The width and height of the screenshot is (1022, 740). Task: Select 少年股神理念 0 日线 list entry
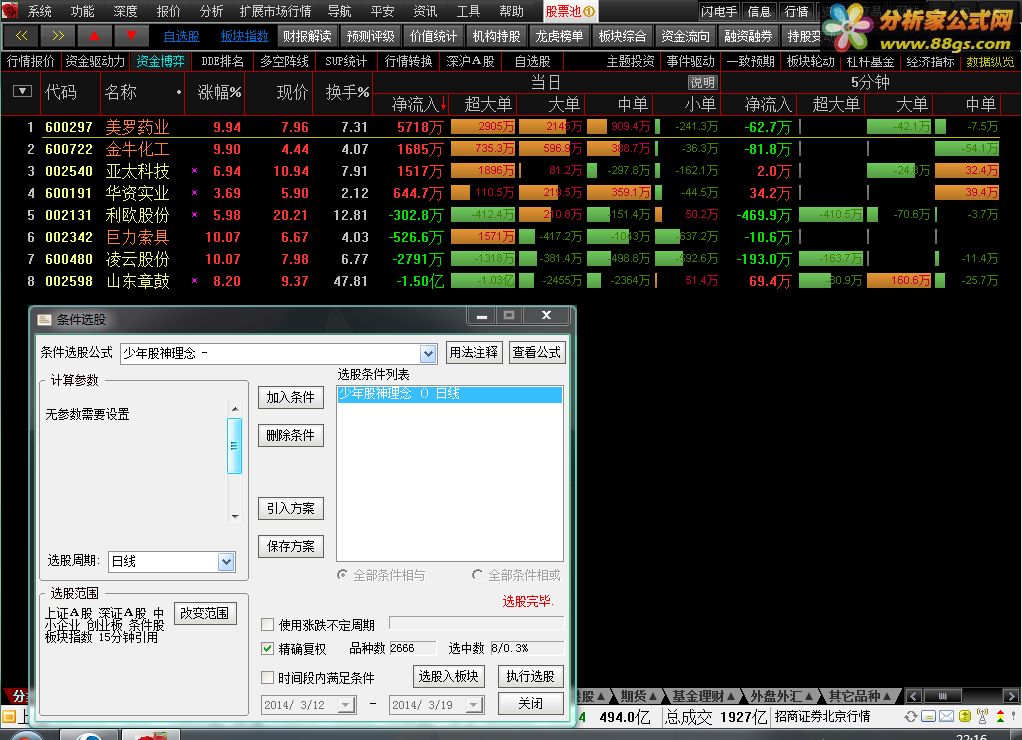pyautogui.click(x=450, y=394)
